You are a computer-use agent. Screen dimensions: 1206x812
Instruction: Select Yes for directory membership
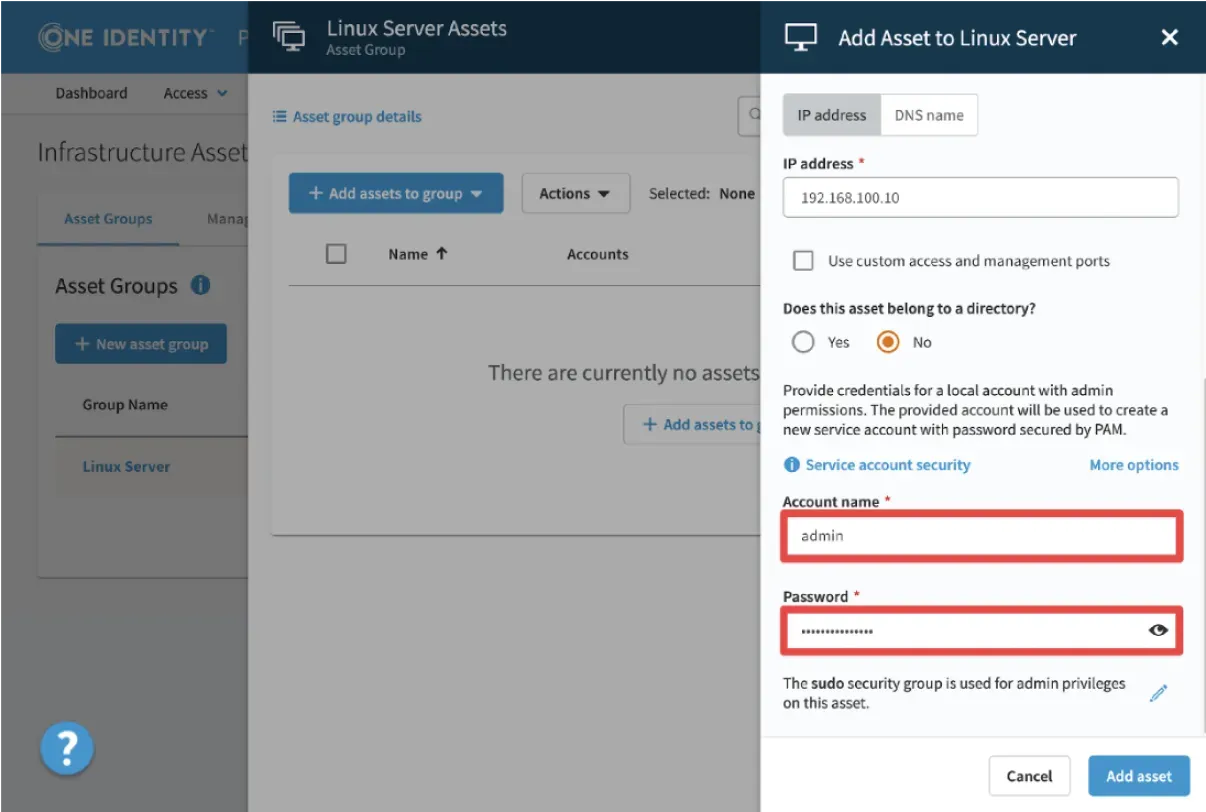coord(803,342)
